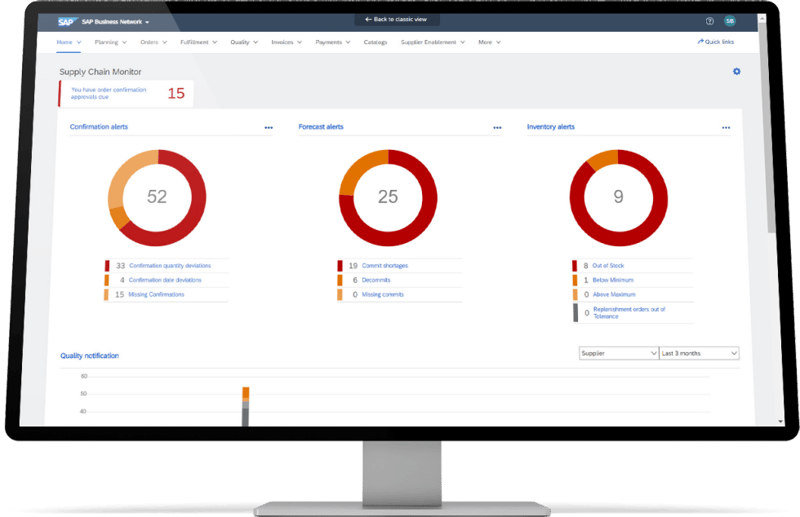Open Supply Chain Monitor settings gear
Screen dimensions: 800x517
click(736, 71)
